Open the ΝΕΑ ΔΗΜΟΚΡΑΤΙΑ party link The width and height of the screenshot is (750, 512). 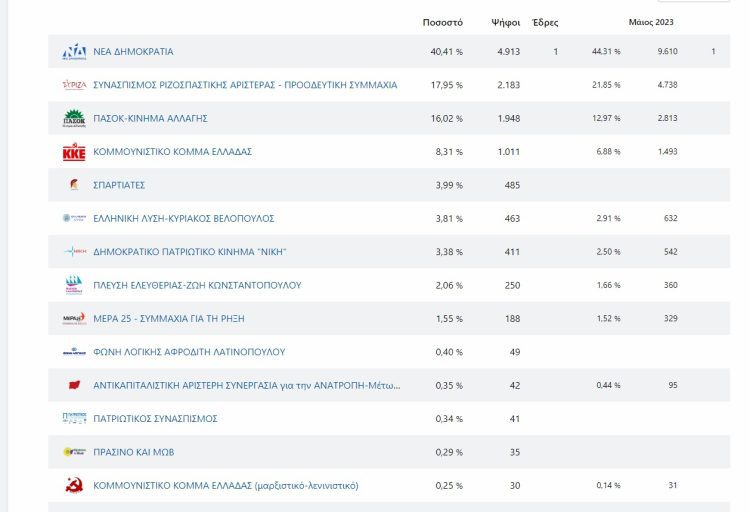133,51
